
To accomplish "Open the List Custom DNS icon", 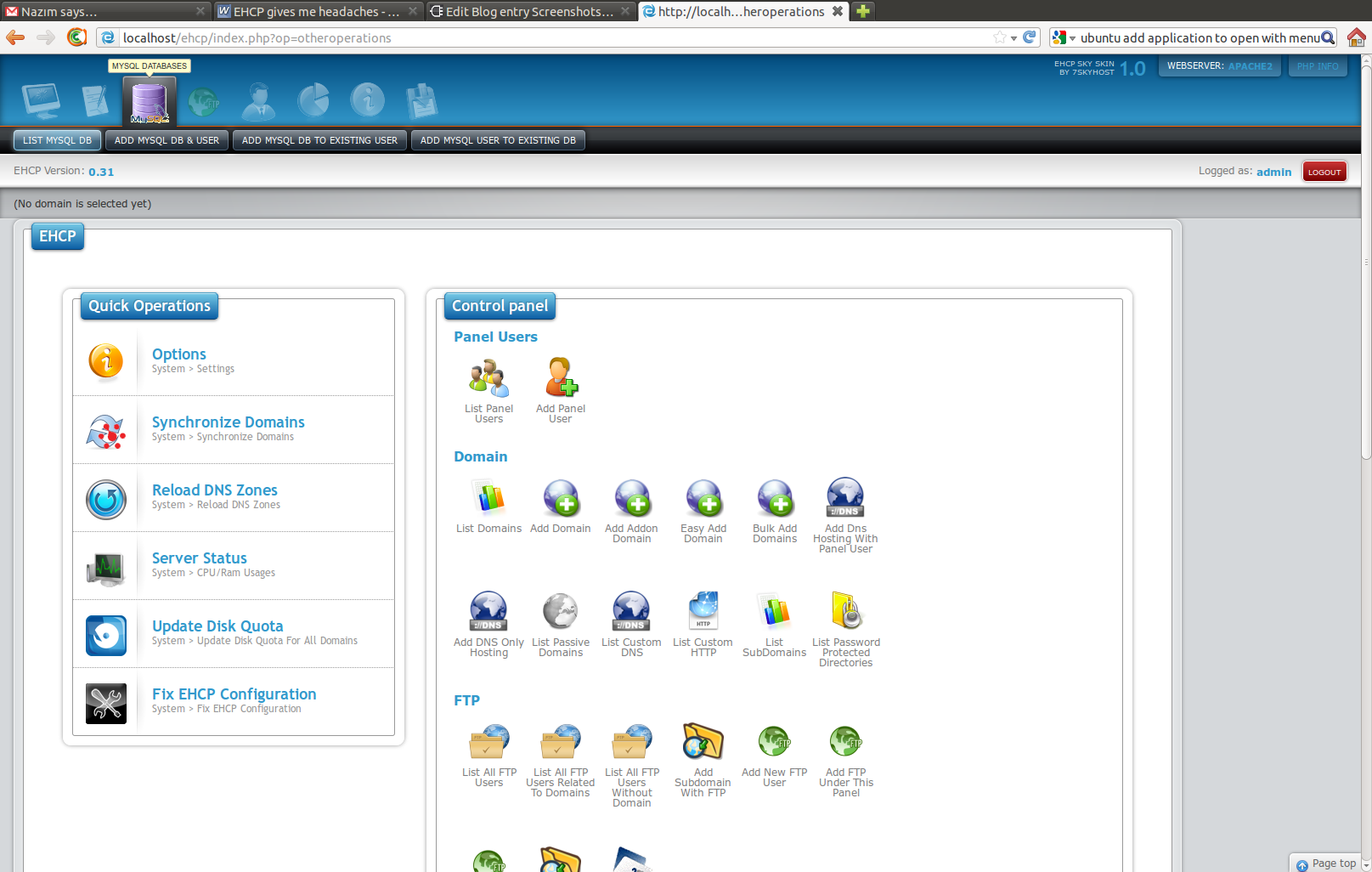I will click(x=631, y=612).
